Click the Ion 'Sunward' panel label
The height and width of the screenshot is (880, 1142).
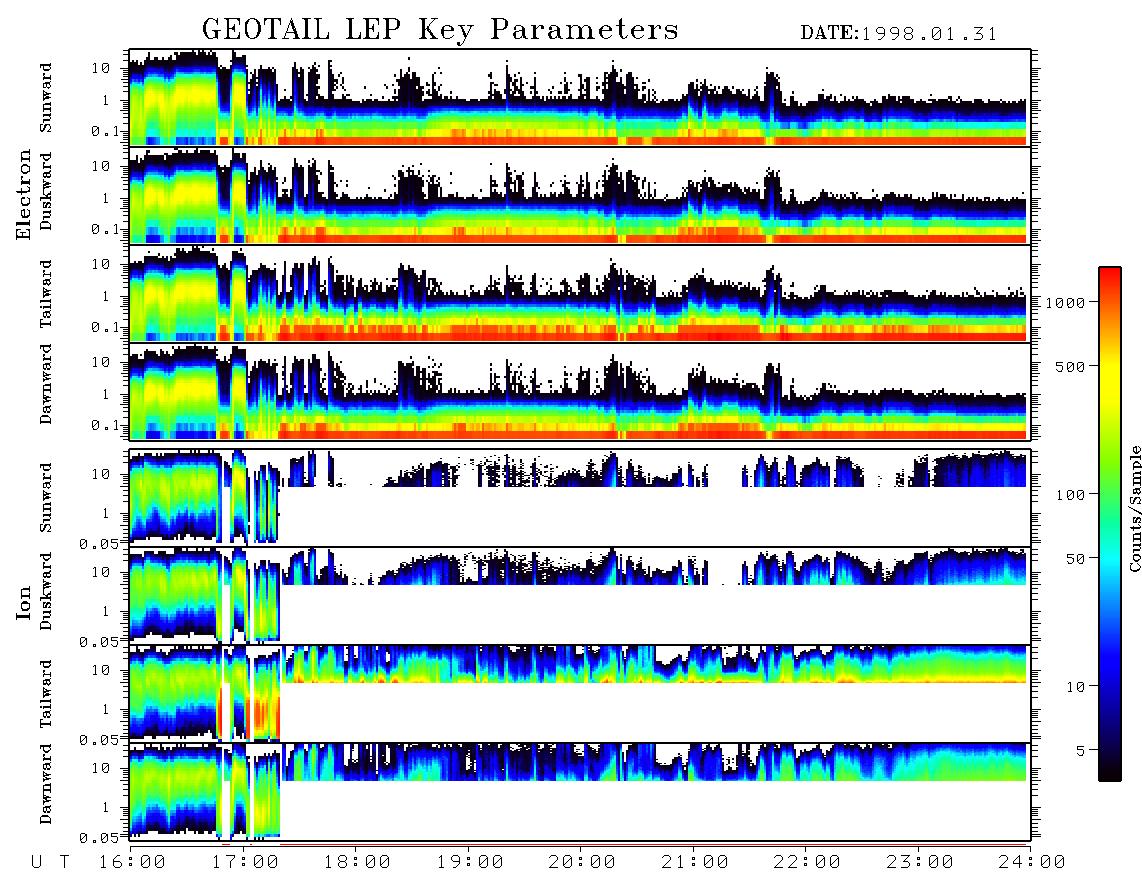tap(46, 497)
